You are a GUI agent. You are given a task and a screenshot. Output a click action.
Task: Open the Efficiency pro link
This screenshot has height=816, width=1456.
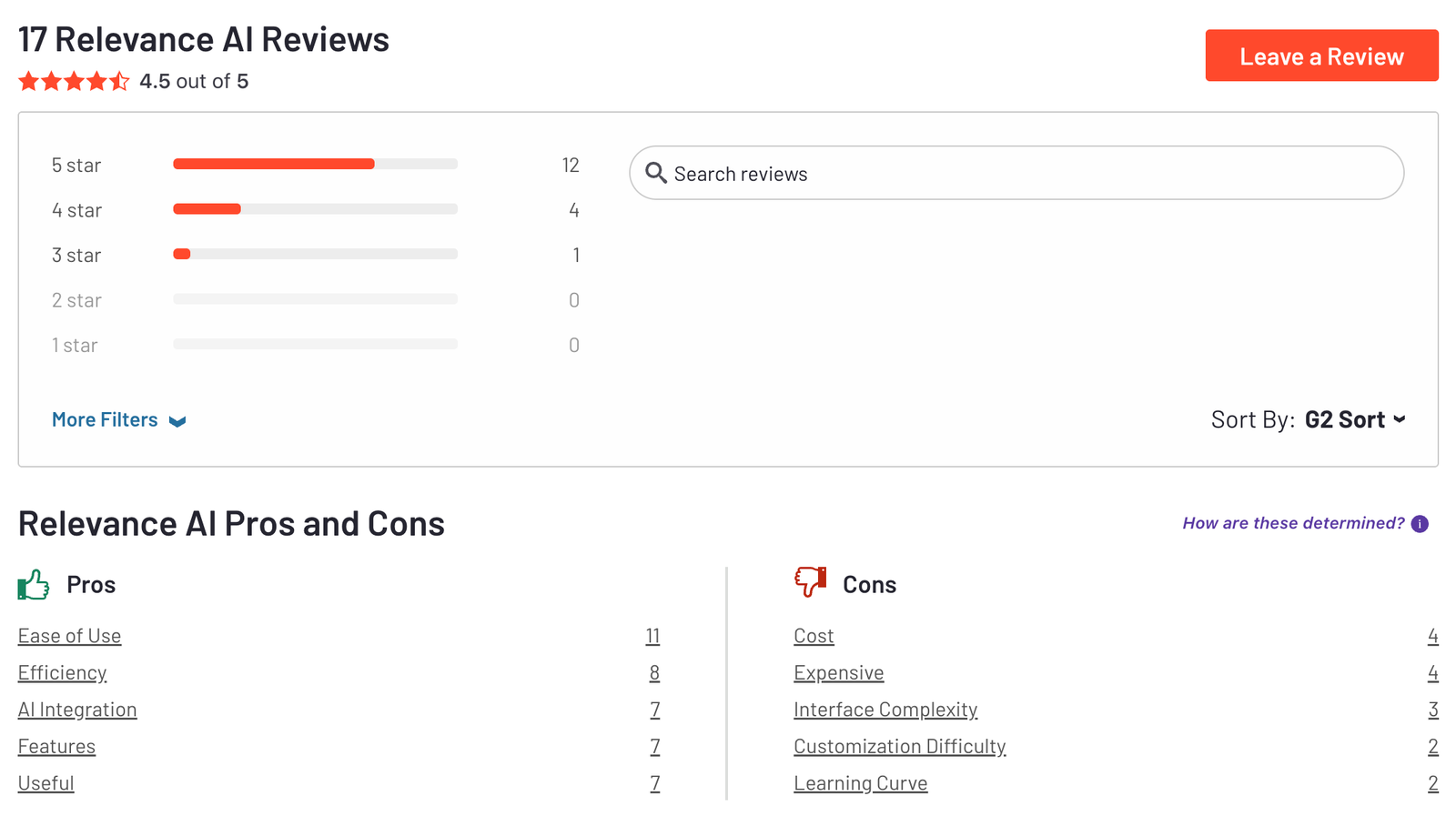pyautogui.click(x=62, y=673)
